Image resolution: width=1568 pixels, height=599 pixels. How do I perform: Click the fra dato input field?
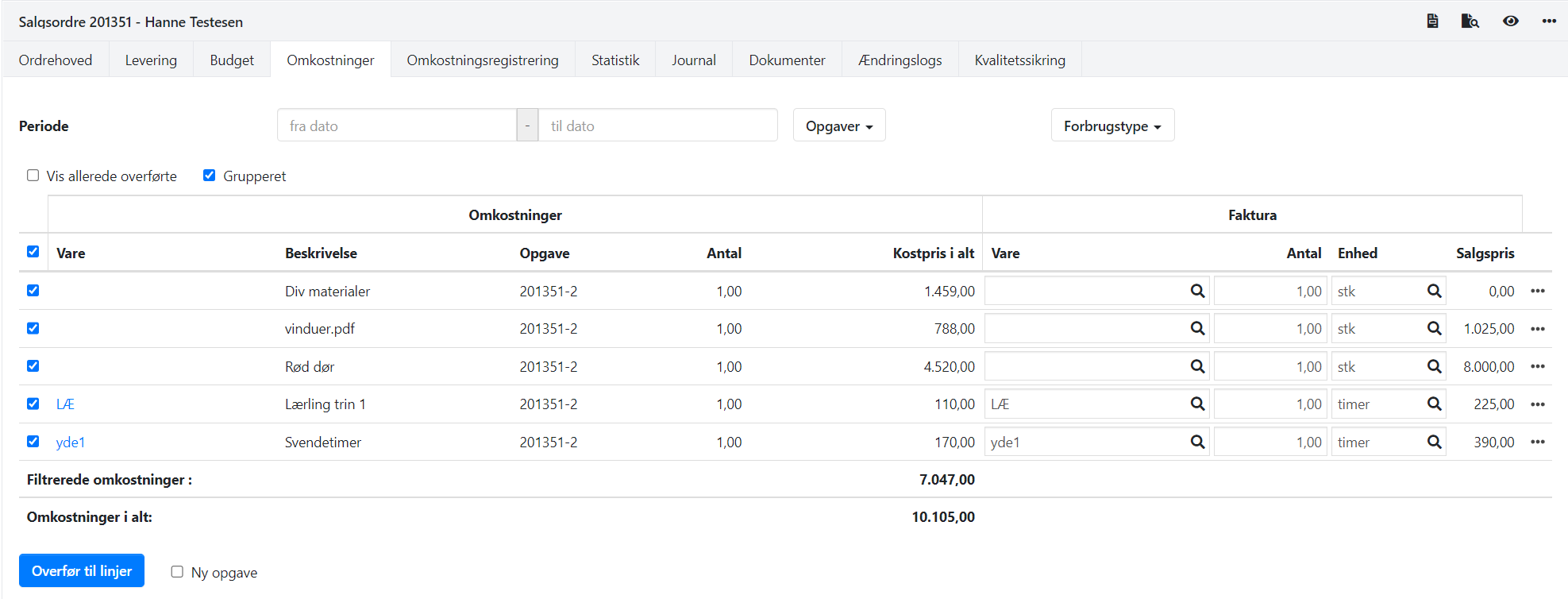click(x=396, y=126)
